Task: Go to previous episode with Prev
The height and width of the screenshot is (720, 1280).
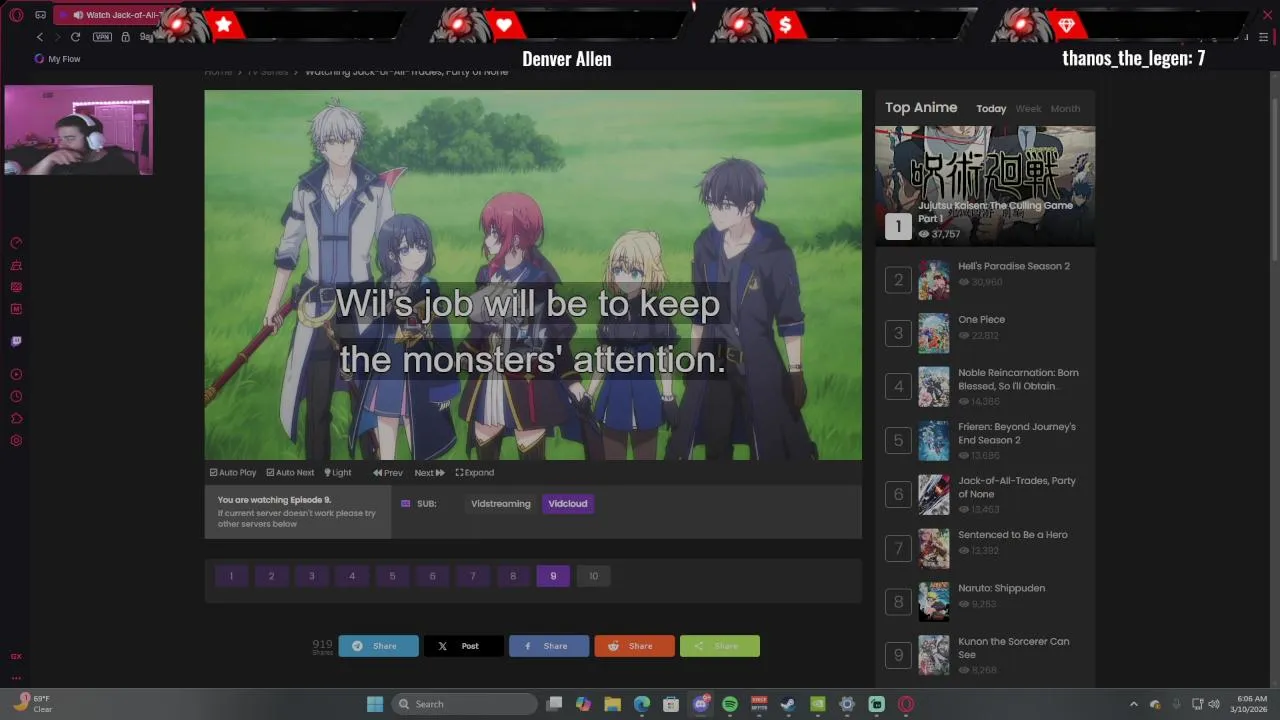Action: click(388, 473)
